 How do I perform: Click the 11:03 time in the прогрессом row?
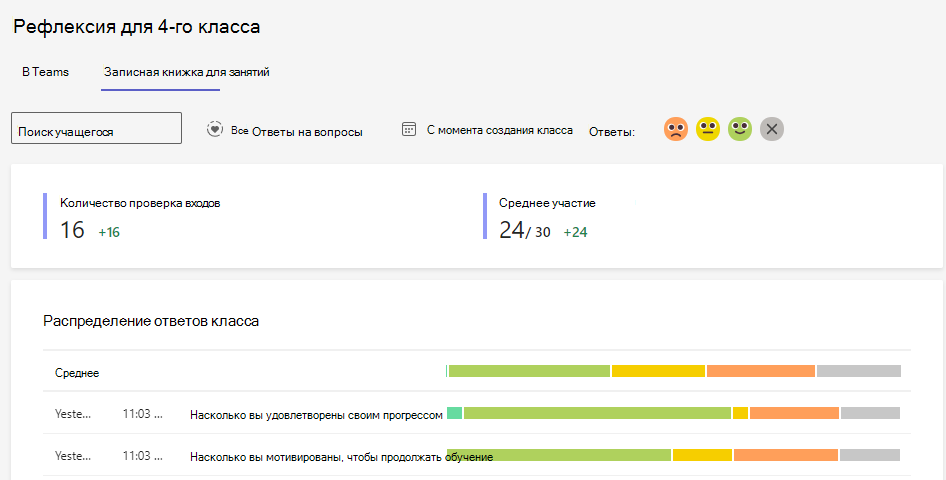click(142, 414)
